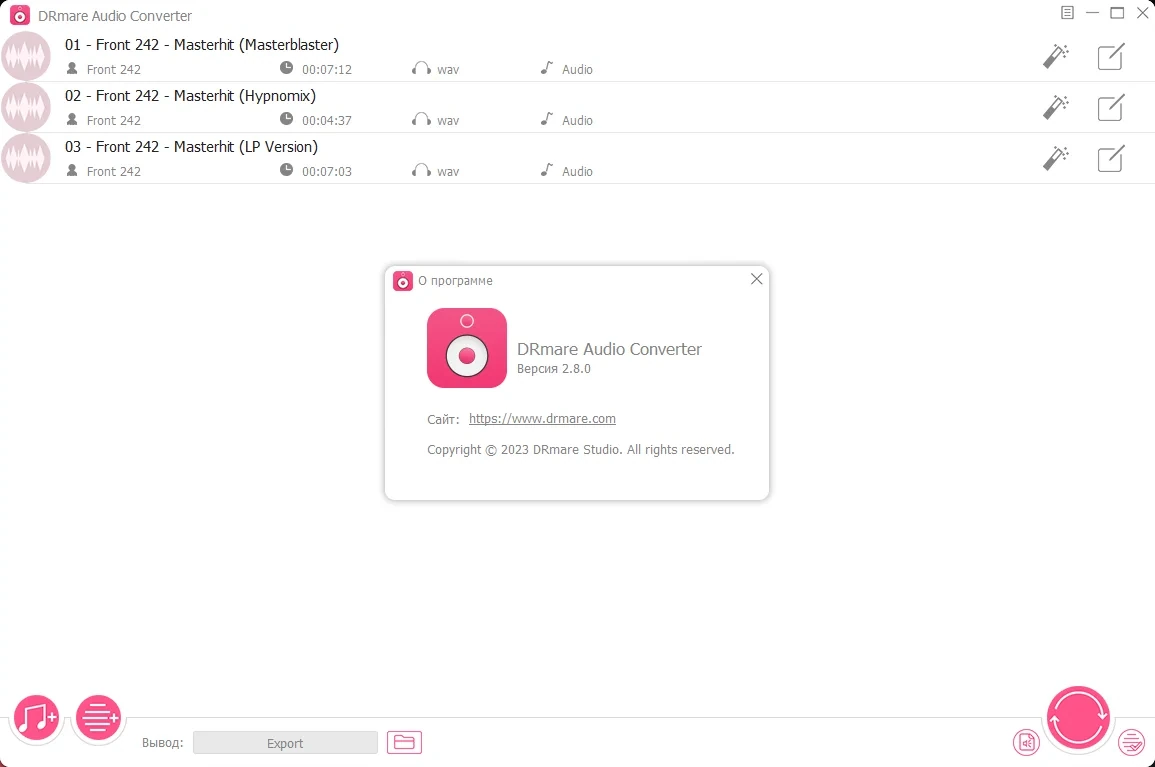Click the add playlist button
Screen dimensions: 1155x767
pos(98,717)
